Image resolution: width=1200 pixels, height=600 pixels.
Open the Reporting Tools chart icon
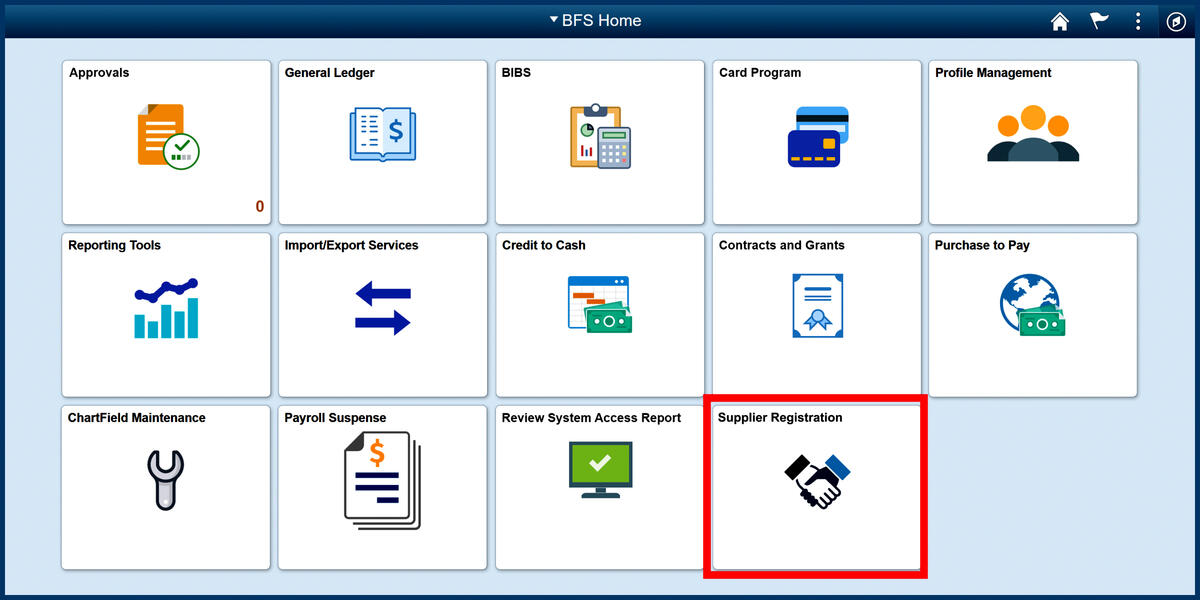(x=166, y=308)
